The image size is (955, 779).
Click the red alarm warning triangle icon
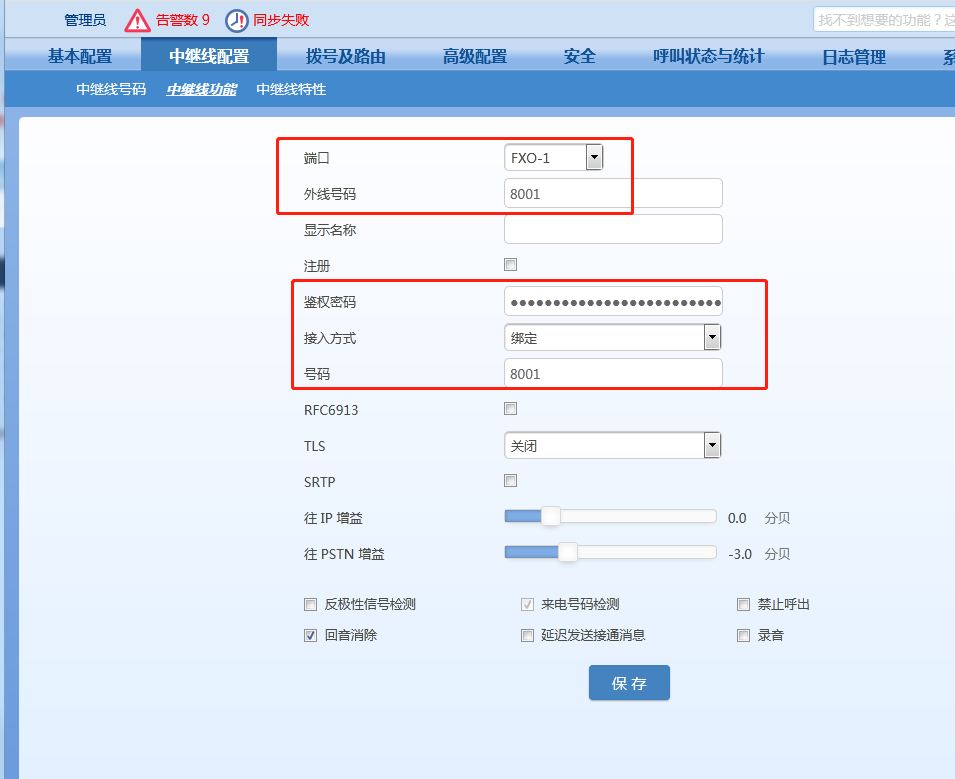click(137, 20)
